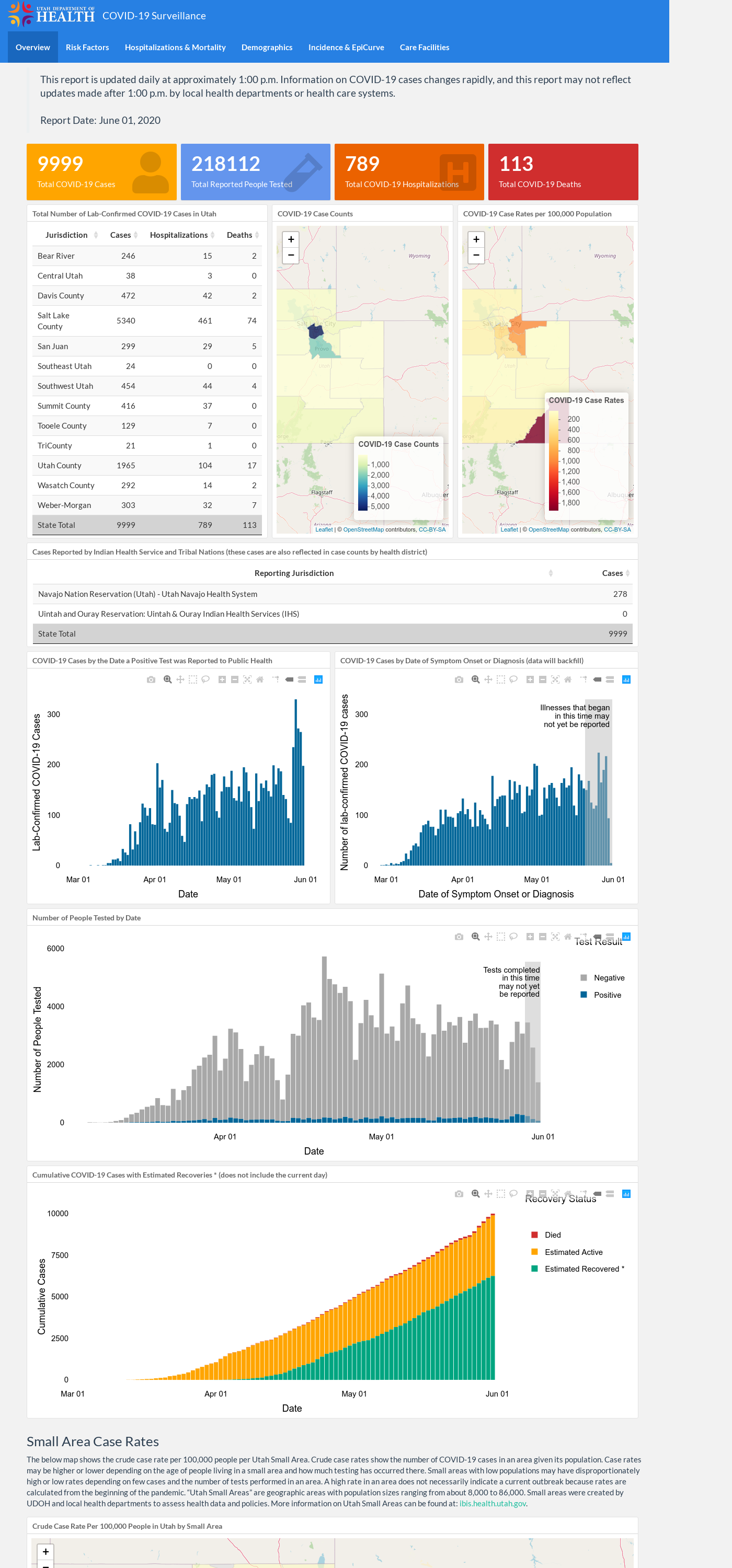
Task: Open ibis.health.utah.gov link
Action: [493, 1504]
